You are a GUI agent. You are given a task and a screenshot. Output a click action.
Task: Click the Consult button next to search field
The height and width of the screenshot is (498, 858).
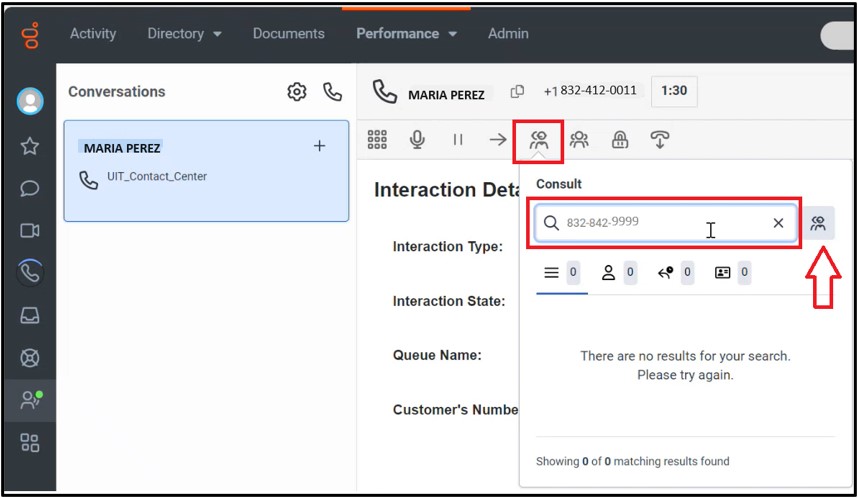click(x=818, y=223)
